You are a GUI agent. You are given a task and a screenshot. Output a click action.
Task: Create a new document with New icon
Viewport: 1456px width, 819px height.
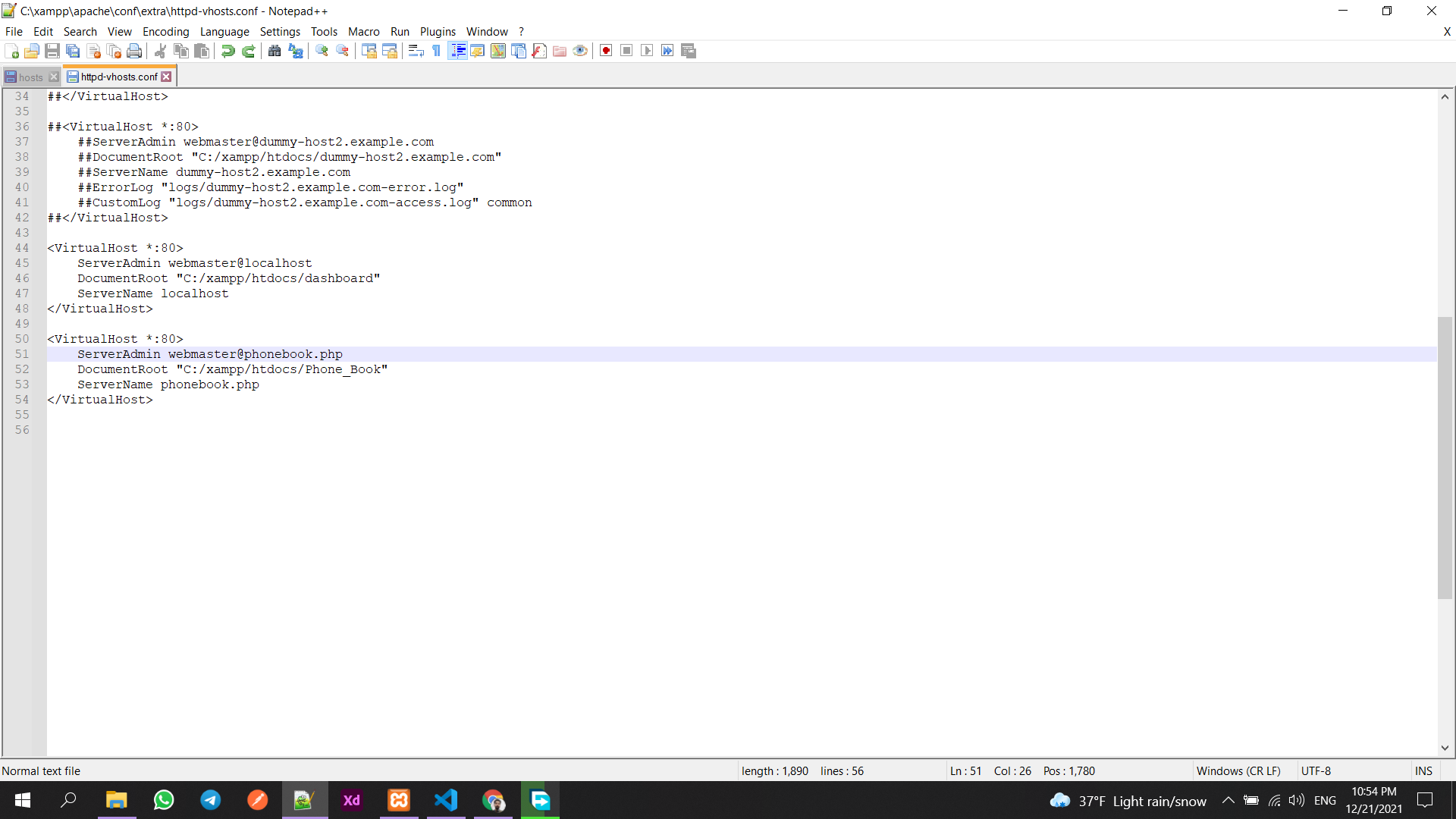point(11,51)
